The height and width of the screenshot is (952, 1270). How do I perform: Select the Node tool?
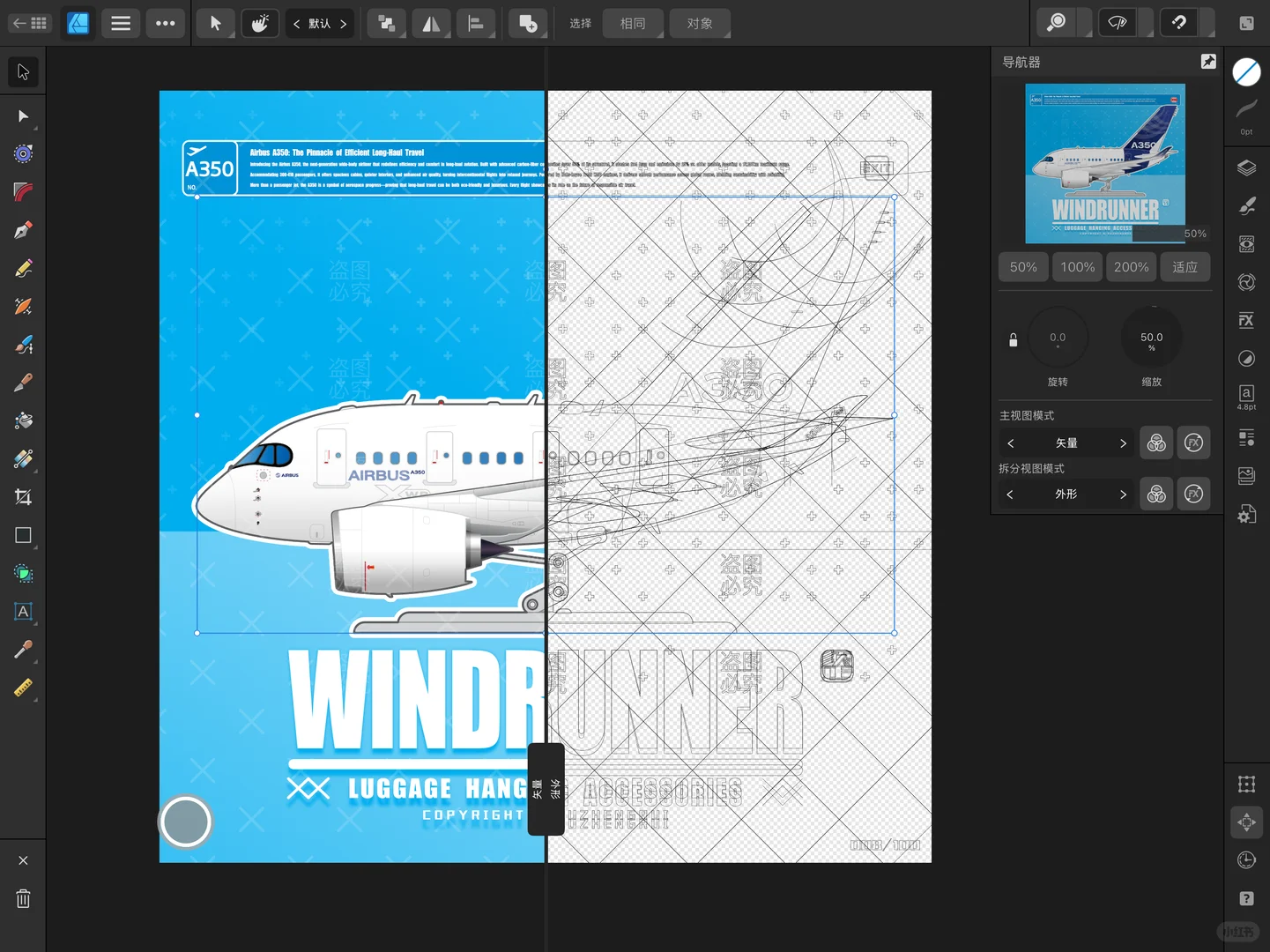click(x=23, y=116)
